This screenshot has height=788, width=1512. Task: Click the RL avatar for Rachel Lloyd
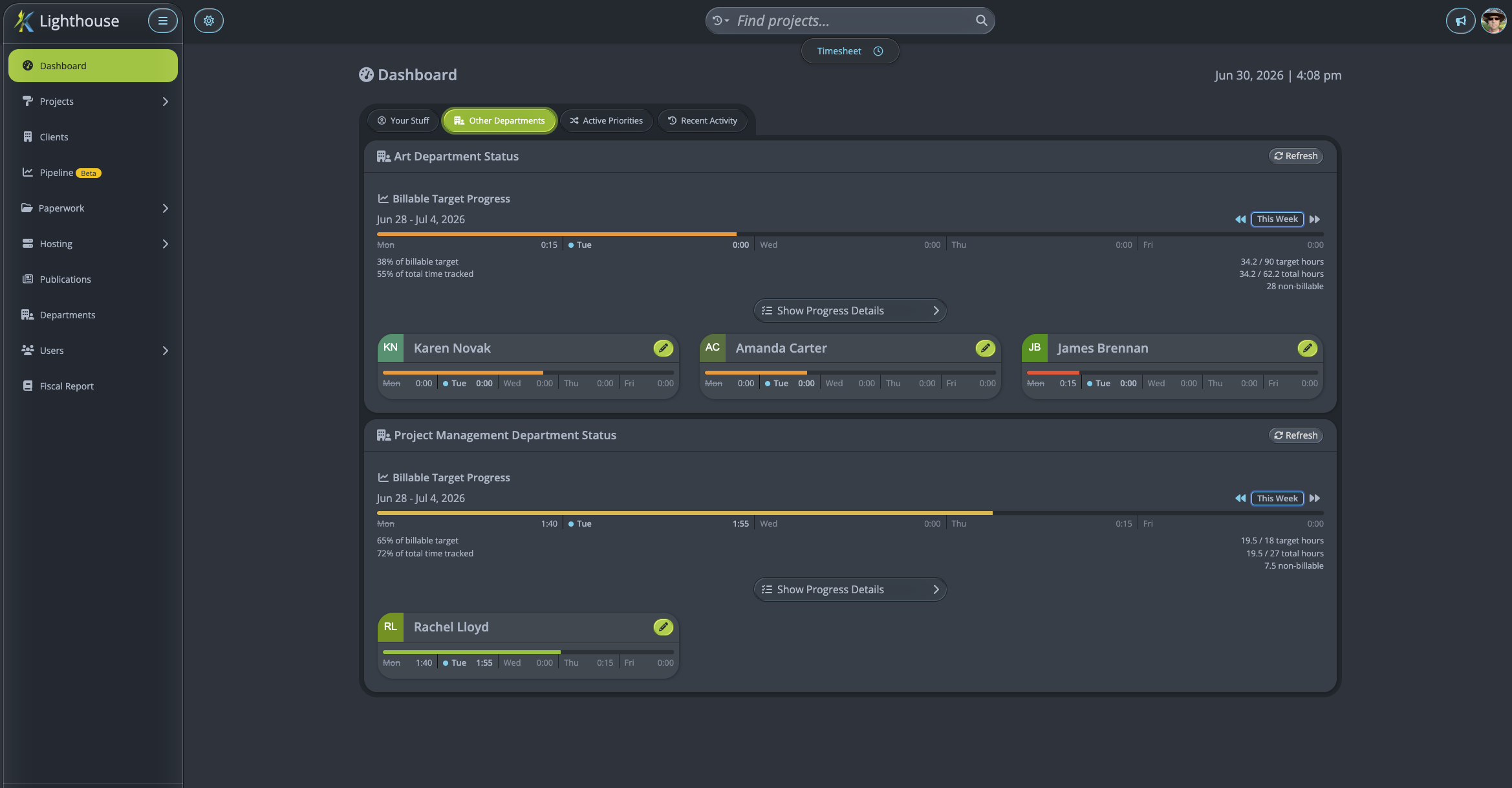(x=391, y=626)
